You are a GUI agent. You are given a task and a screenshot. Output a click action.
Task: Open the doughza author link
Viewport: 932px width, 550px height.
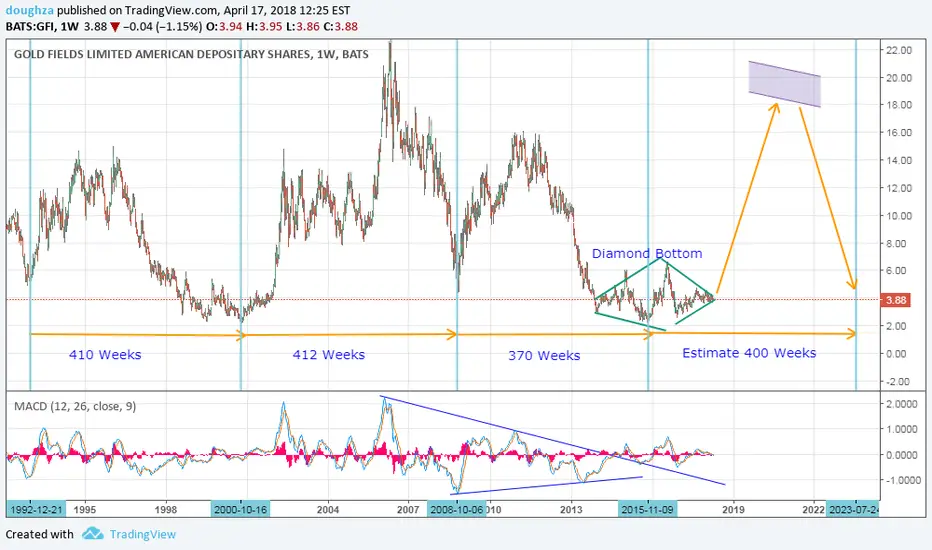click(x=29, y=10)
